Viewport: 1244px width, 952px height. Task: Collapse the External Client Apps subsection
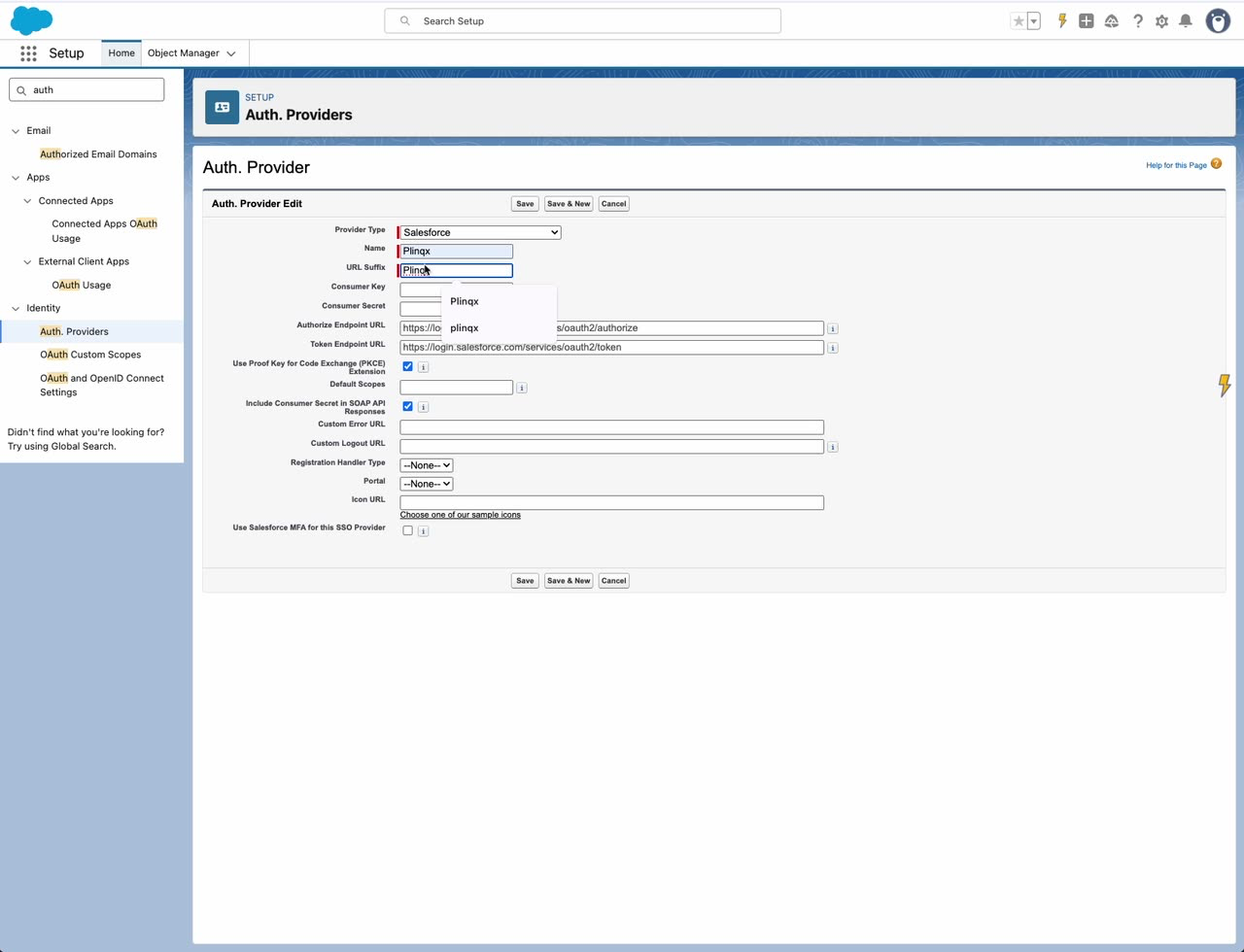(x=27, y=261)
